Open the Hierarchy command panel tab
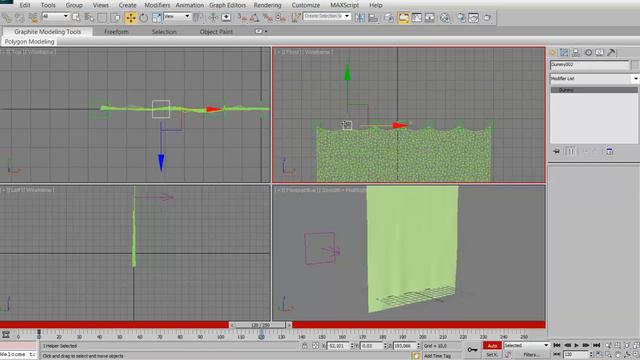The image size is (640, 360). [576, 53]
